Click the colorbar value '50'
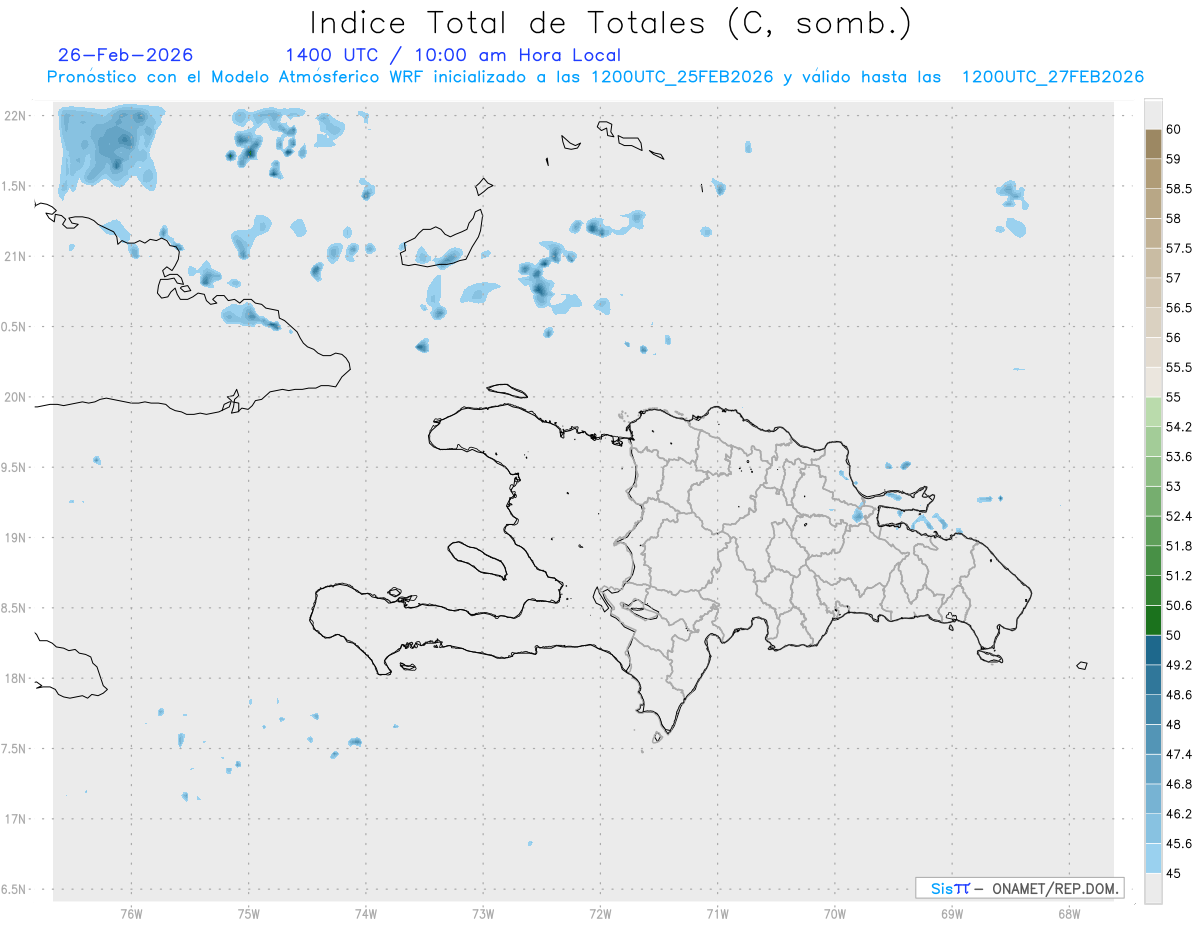1200x927 pixels. click(1173, 635)
